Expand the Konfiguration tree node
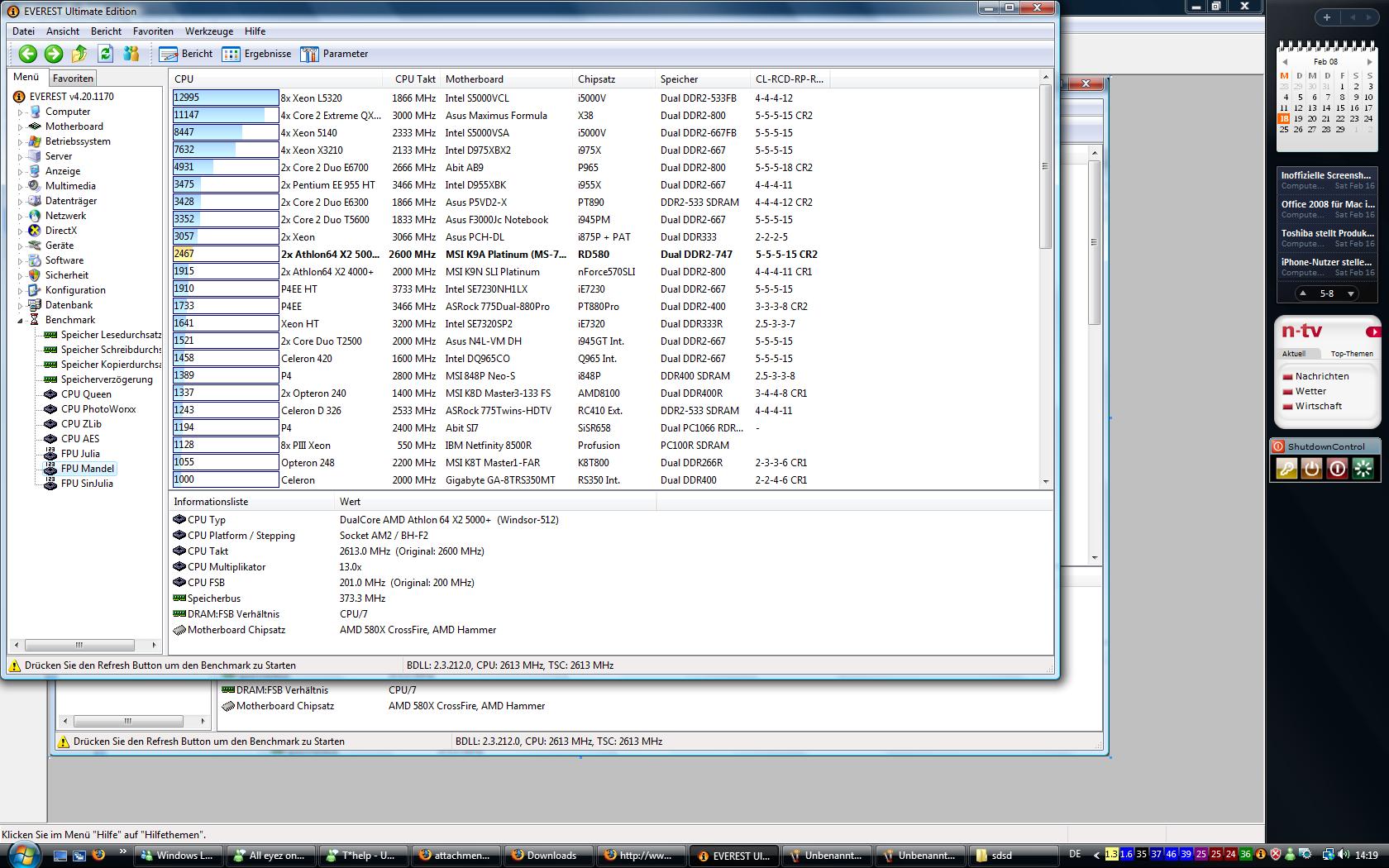Screen dimensions: 1389x868 tap(21, 290)
